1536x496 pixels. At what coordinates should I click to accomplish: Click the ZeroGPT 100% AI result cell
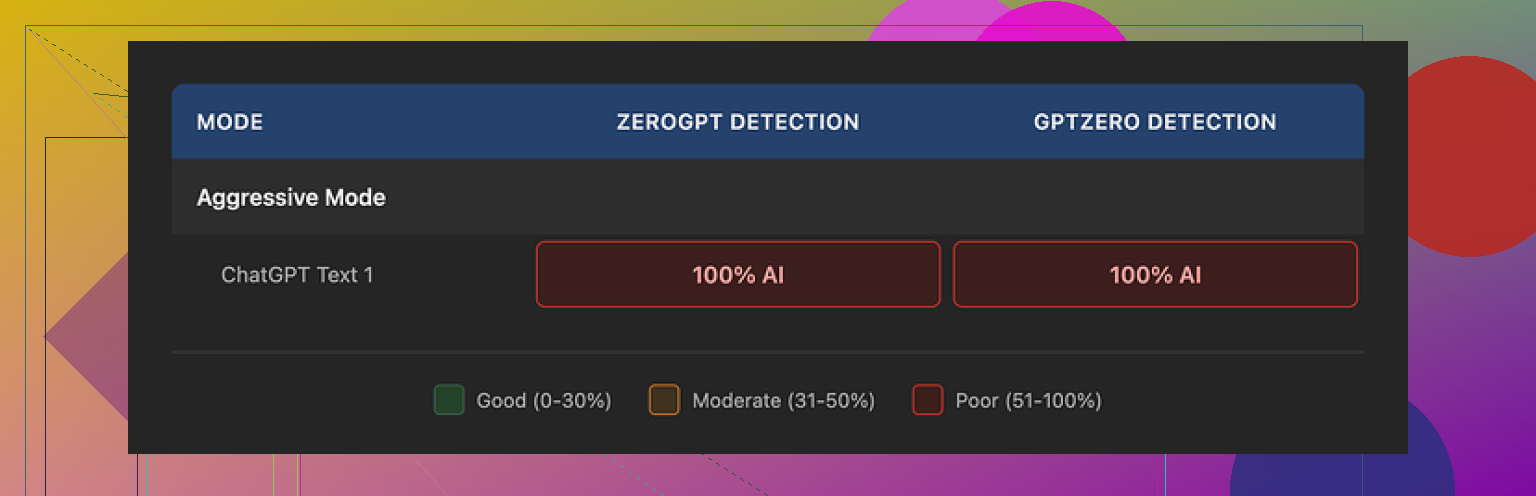point(738,275)
